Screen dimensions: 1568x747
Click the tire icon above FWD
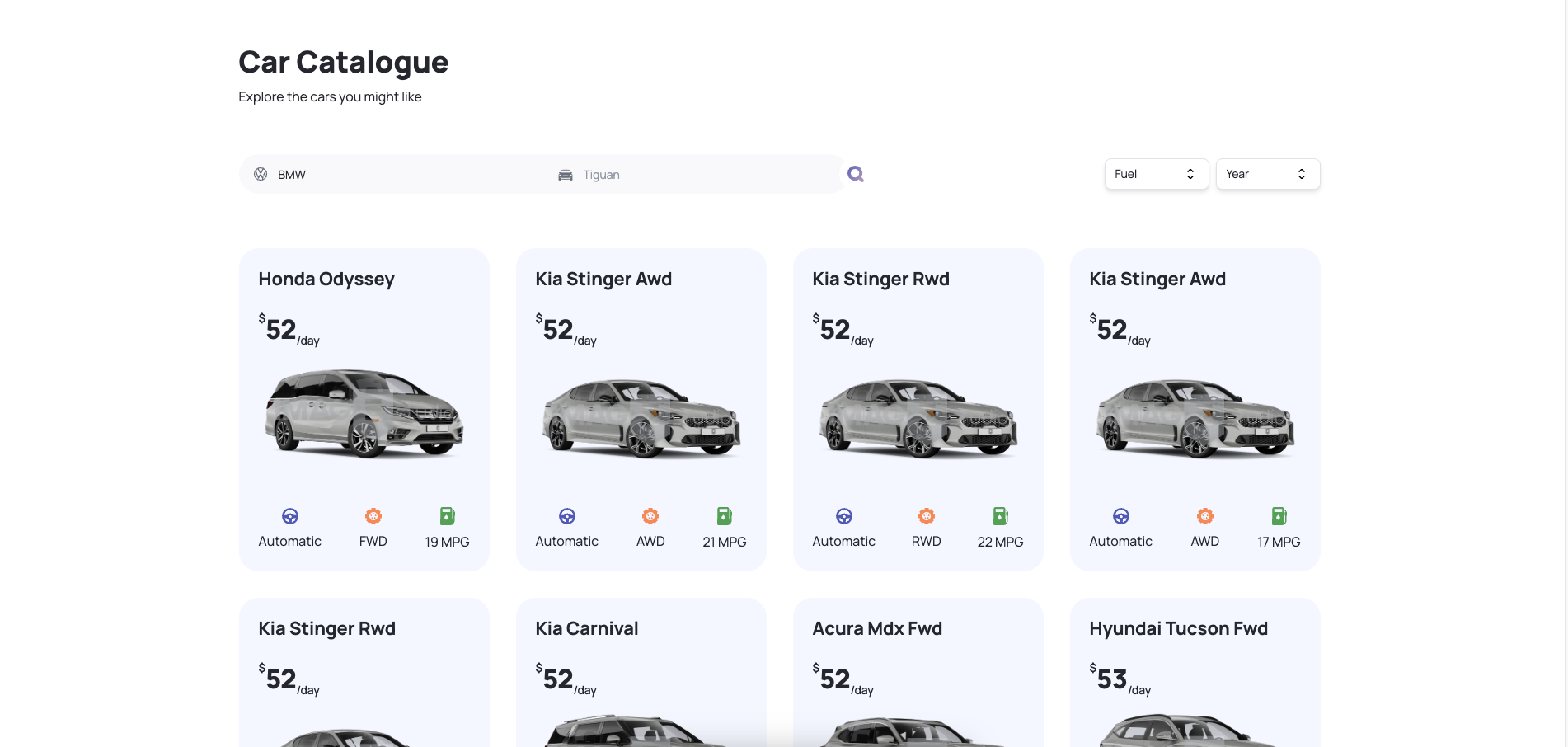pos(373,516)
